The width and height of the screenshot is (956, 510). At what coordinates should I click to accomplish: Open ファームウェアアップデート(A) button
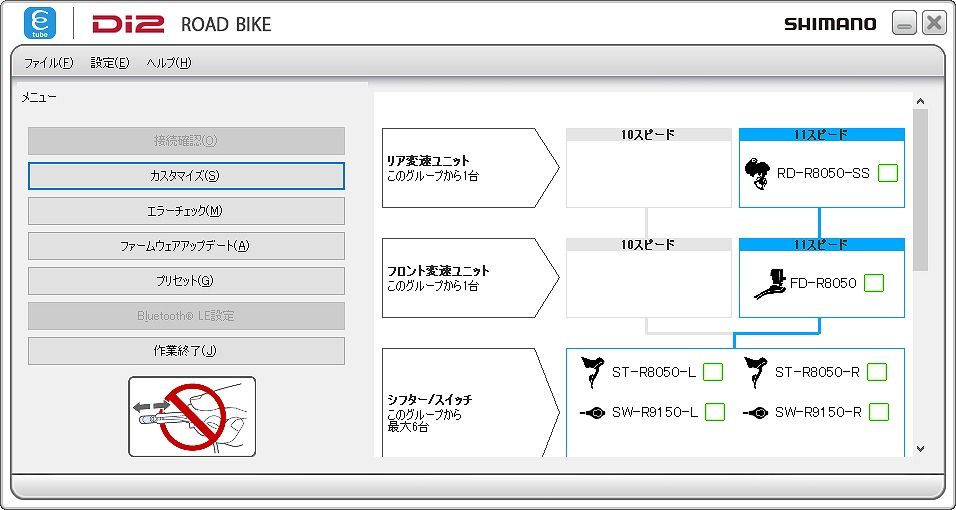[x=186, y=246]
